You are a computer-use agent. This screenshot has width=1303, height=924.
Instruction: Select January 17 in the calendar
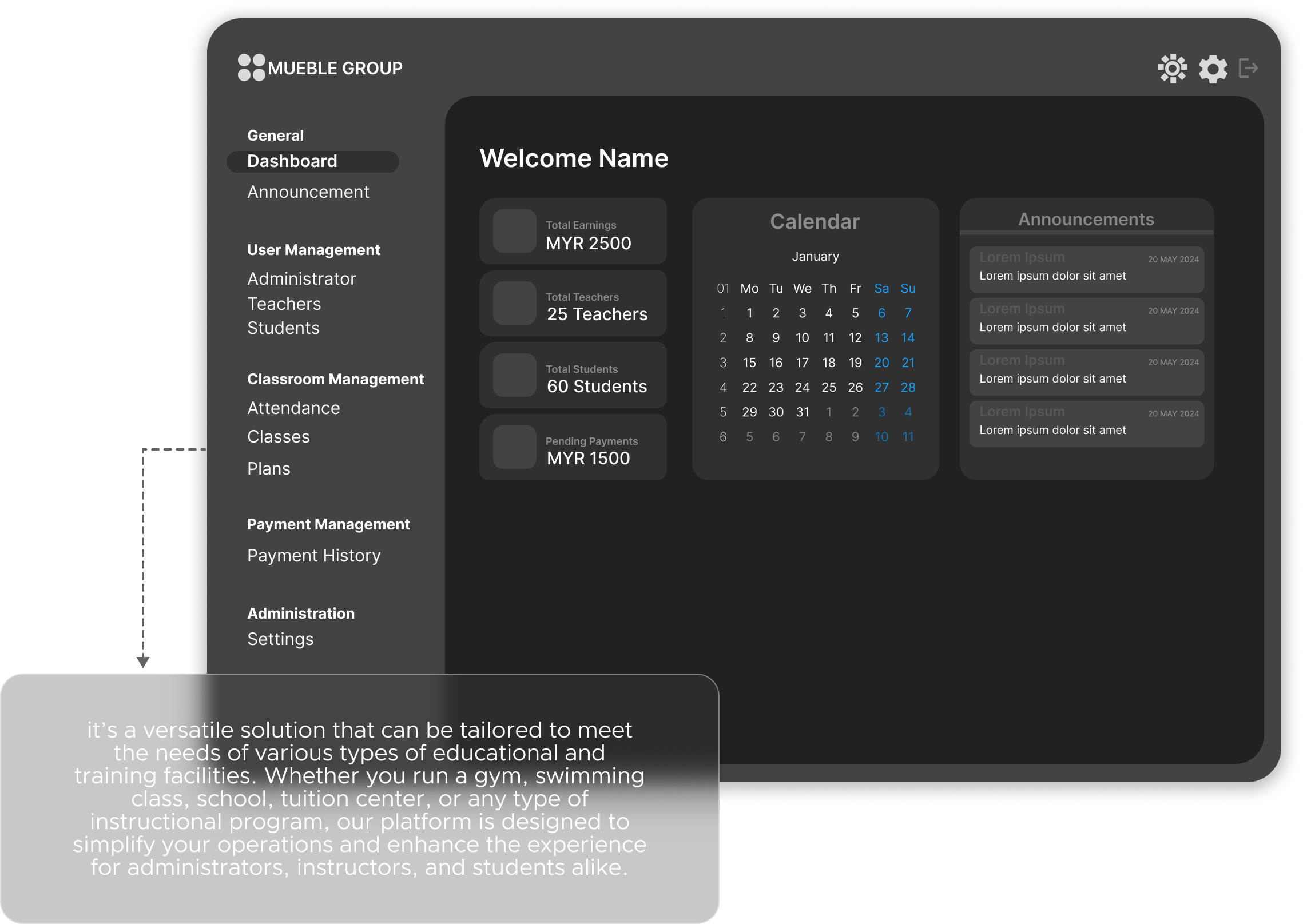pyautogui.click(x=802, y=363)
